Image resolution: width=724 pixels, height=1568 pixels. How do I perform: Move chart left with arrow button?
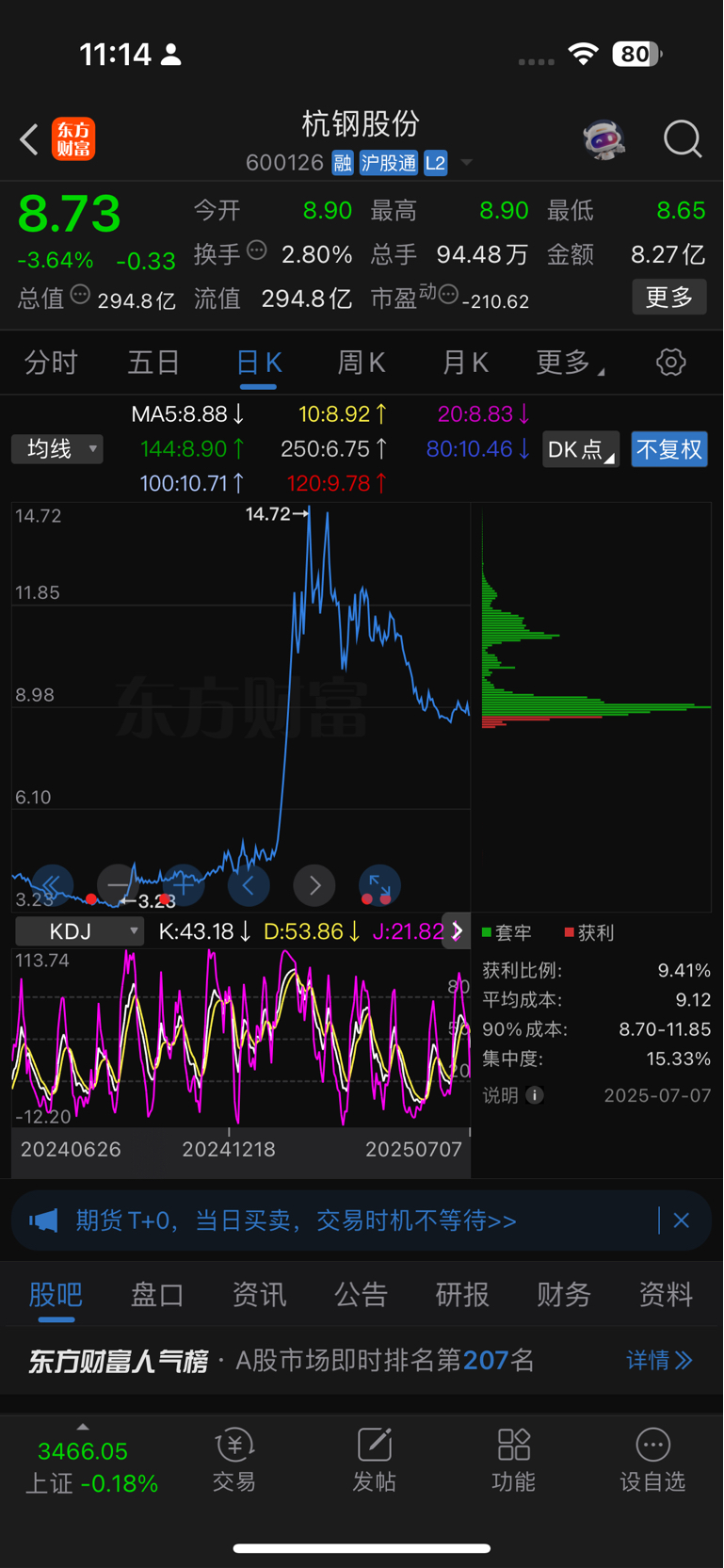[x=249, y=885]
